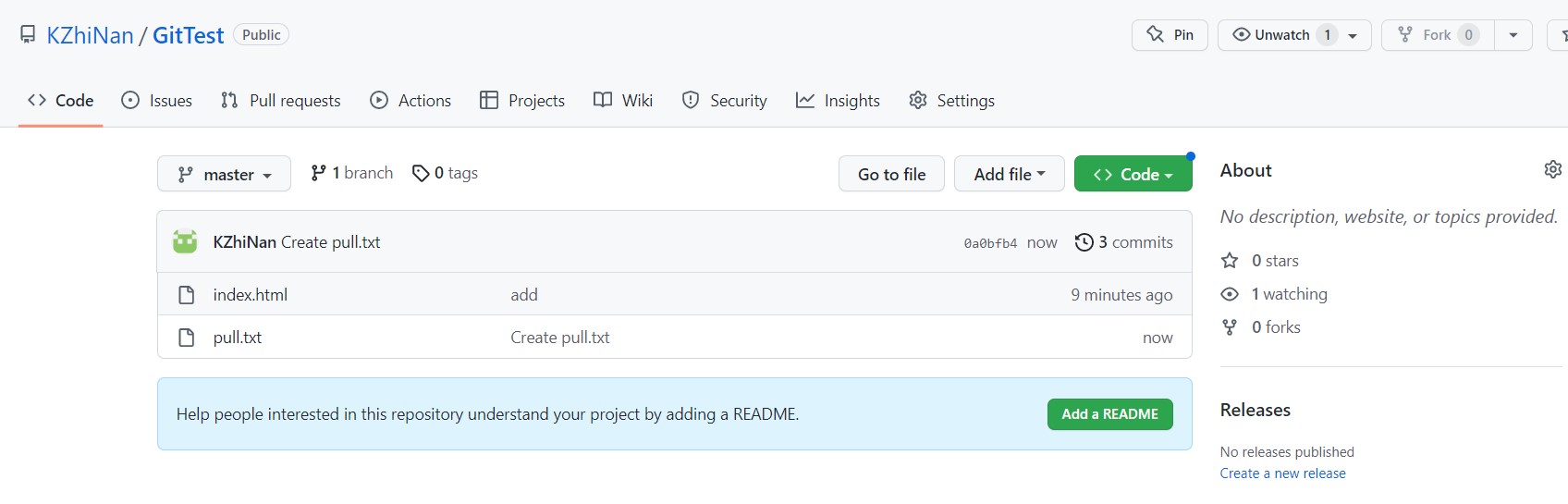Click the eye icon beside 1 watching
This screenshot has height=504, width=1568.
pos(1230,294)
